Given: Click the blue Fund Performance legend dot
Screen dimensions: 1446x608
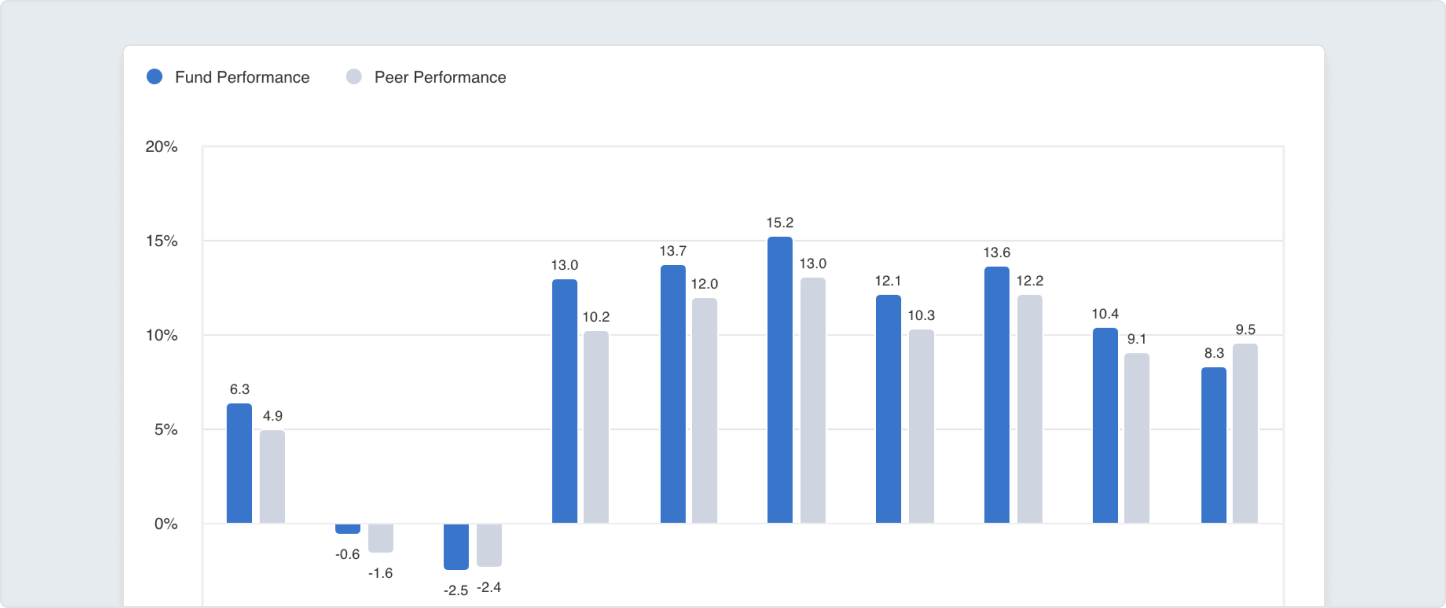Looking at the screenshot, I should [154, 77].
